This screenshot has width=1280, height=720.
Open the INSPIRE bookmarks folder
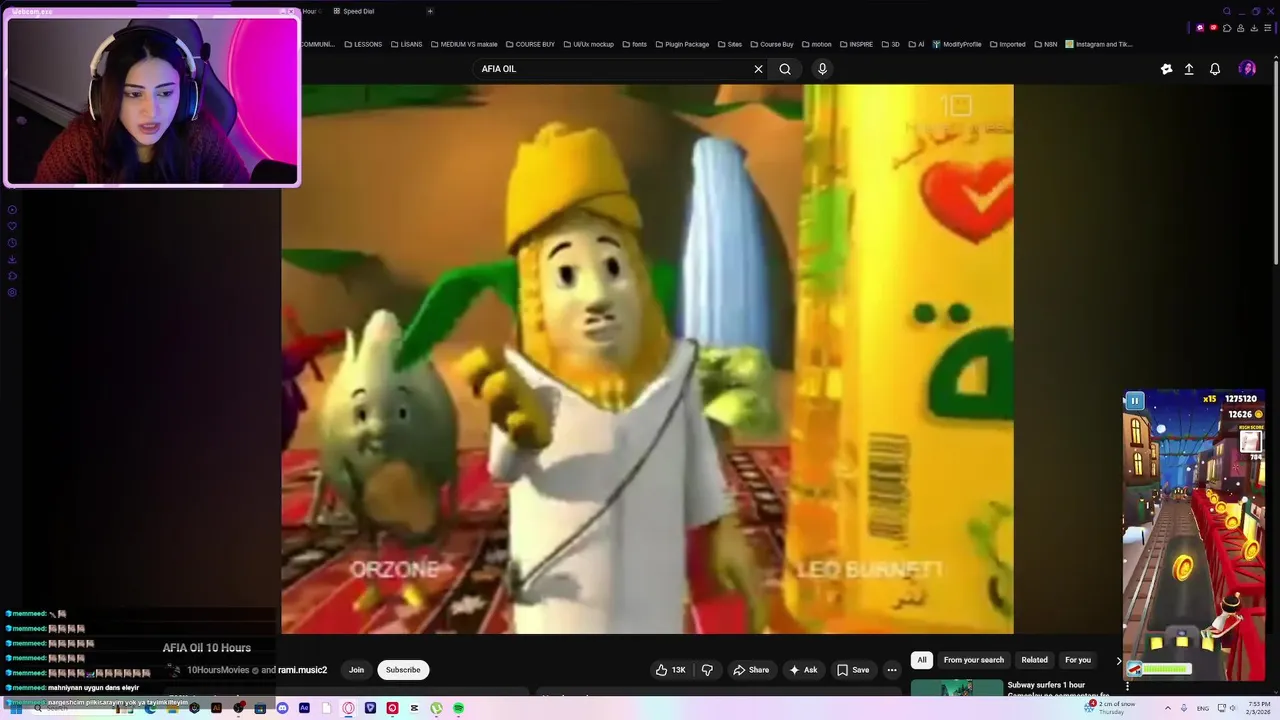pos(855,44)
